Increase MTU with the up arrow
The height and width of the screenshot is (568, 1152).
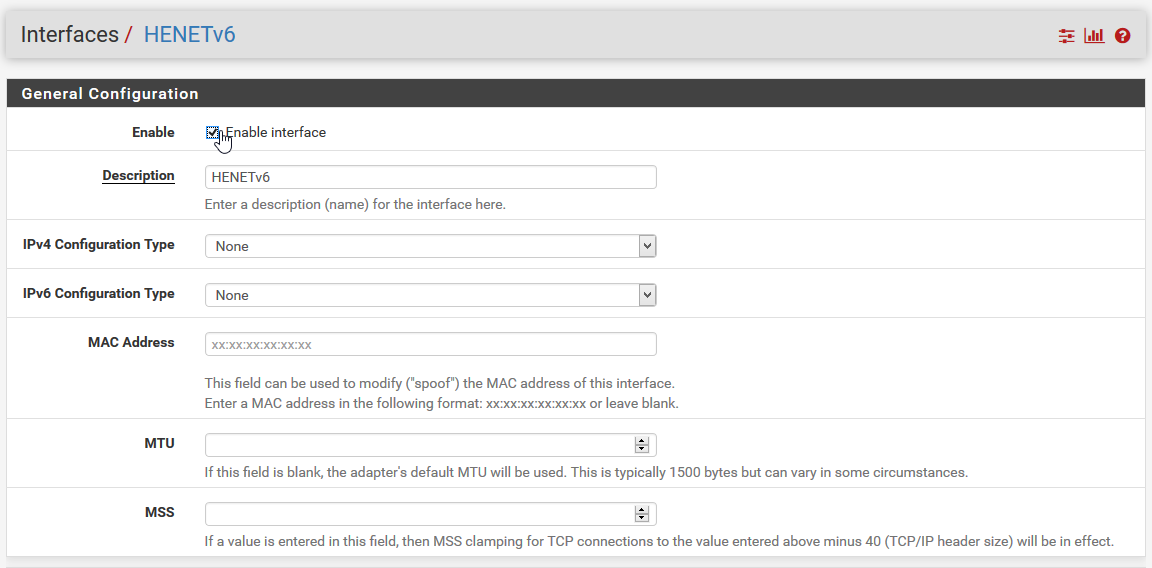pos(642,441)
